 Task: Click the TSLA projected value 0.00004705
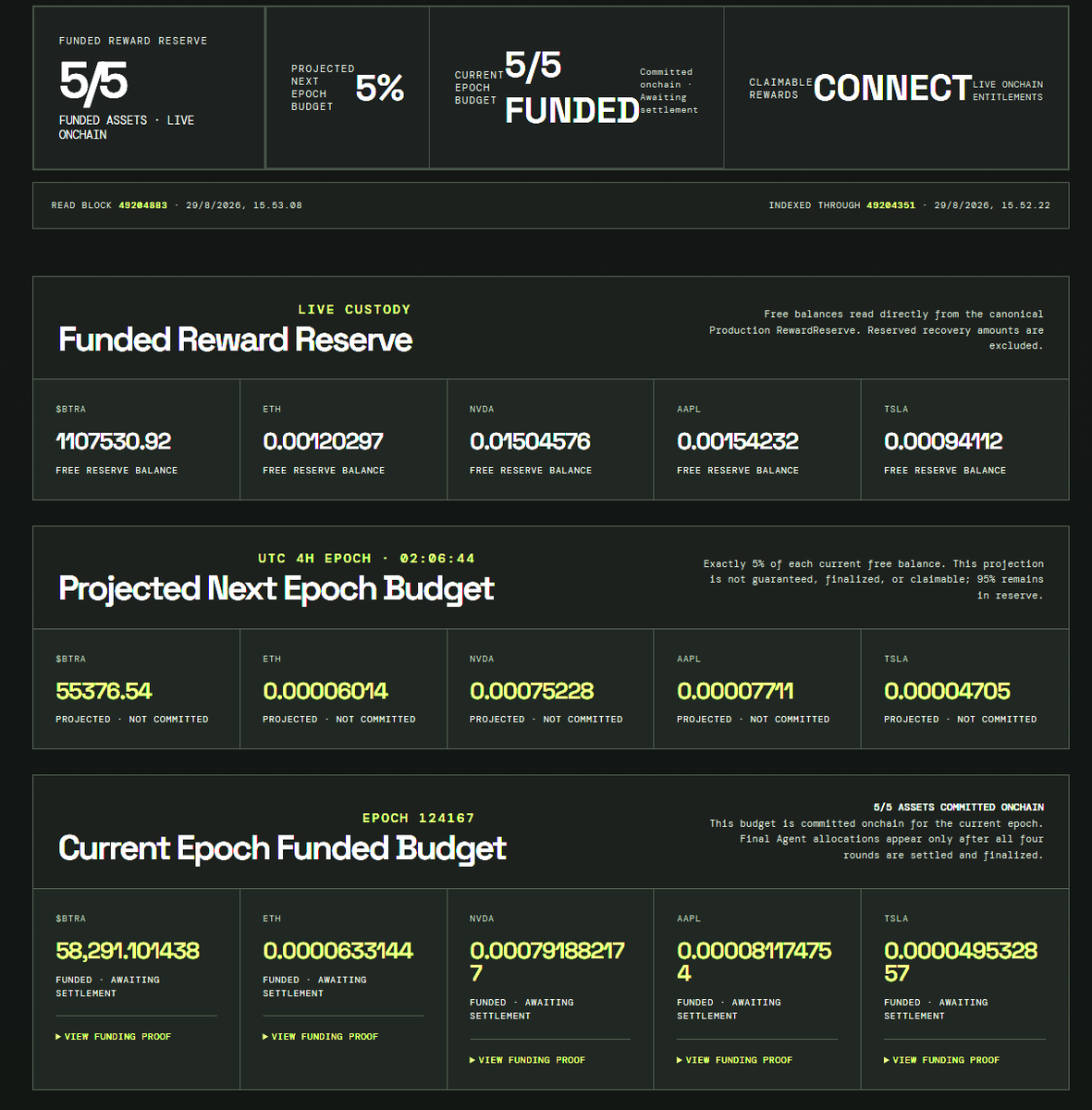(x=947, y=691)
